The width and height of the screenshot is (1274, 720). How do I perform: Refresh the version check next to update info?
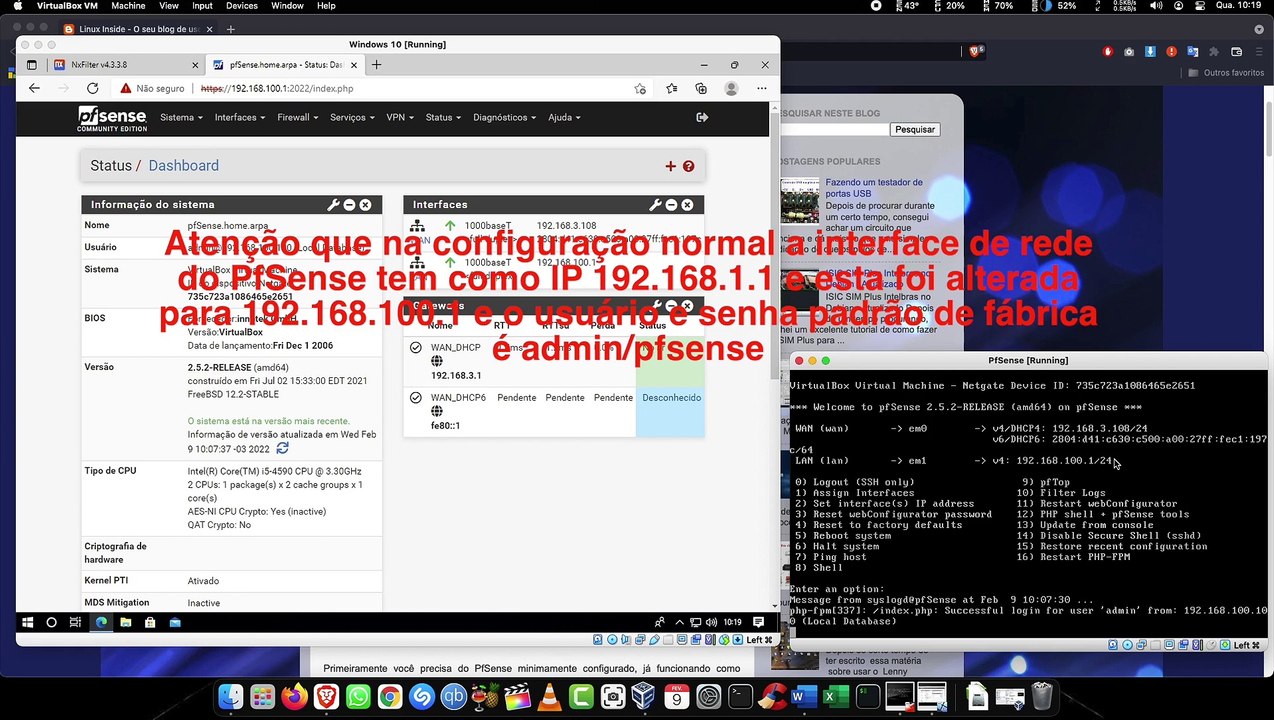pyautogui.click(x=282, y=448)
